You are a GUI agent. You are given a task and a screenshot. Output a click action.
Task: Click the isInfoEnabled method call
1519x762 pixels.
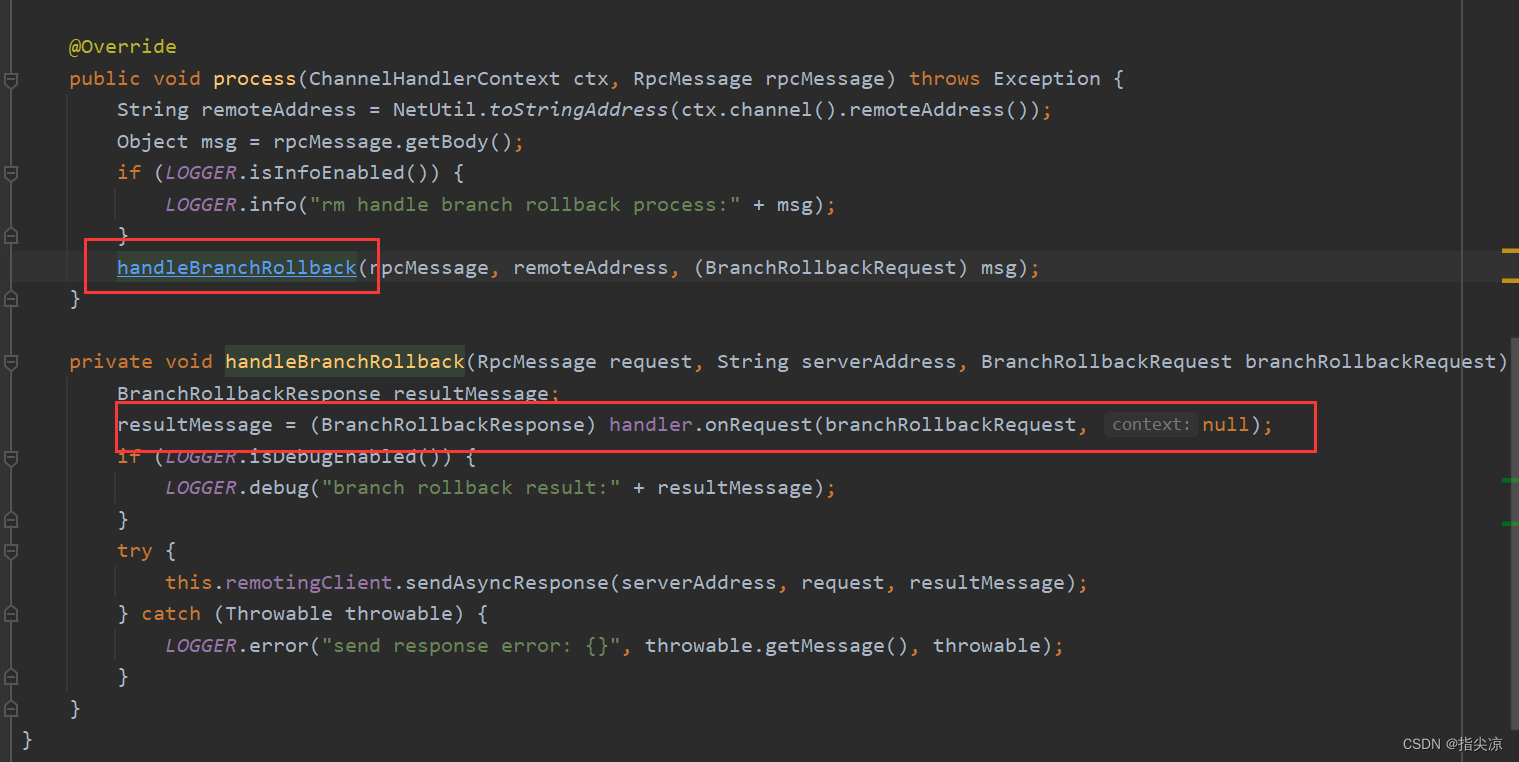(327, 173)
